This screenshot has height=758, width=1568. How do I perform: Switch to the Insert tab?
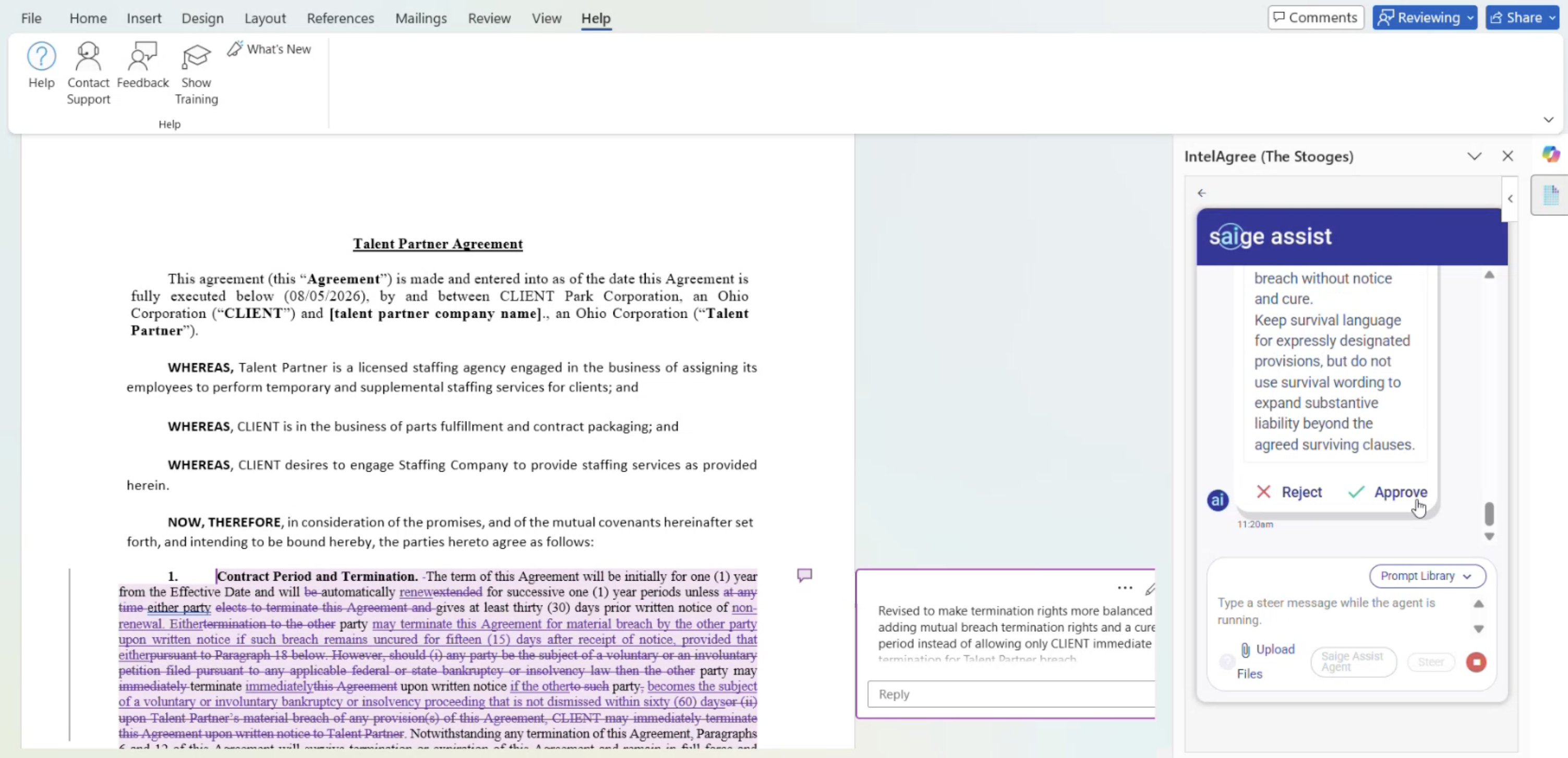[143, 18]
